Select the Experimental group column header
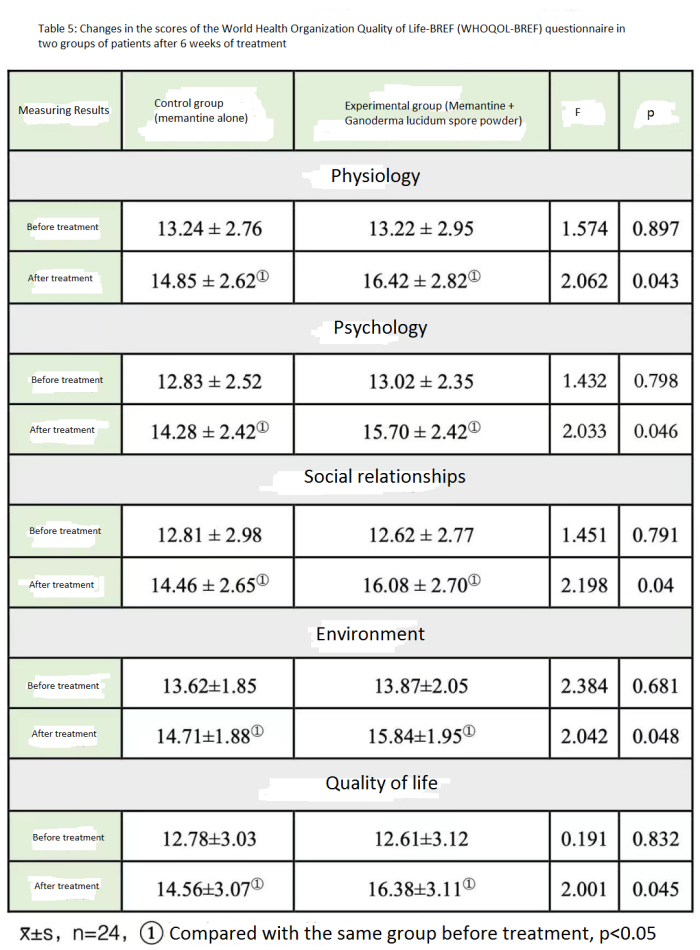This screenshot has width=700, height=950. tap(420, 112)
